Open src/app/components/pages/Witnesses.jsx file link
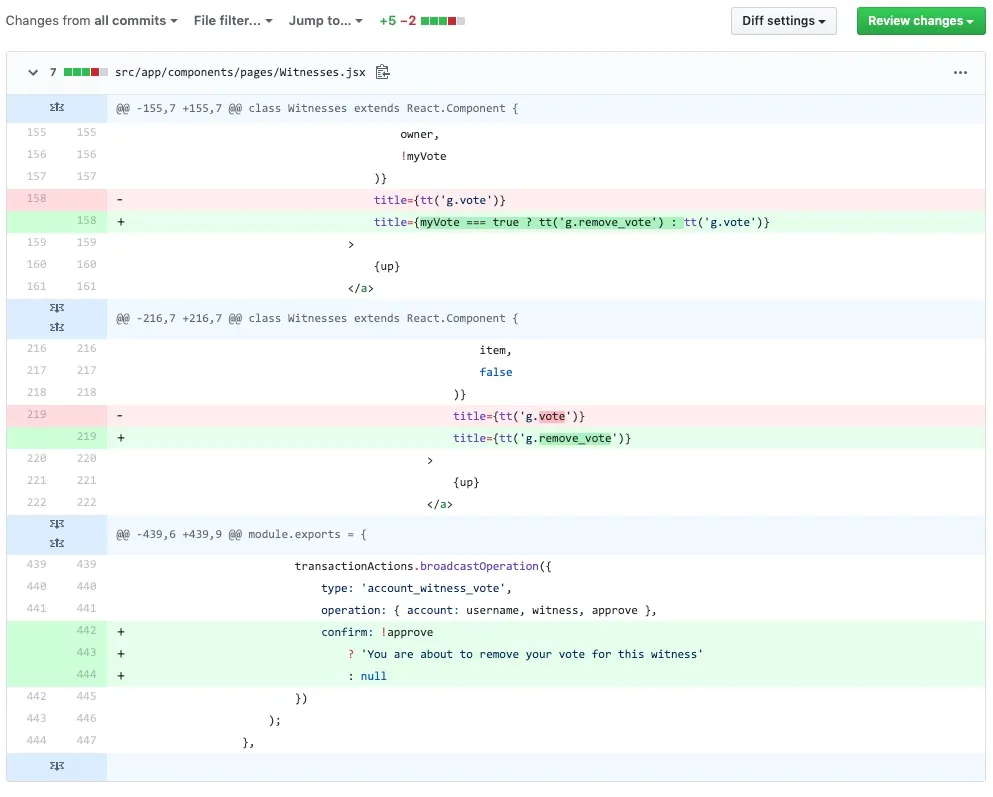Screen dimensions: 993x797 [240, 72]
